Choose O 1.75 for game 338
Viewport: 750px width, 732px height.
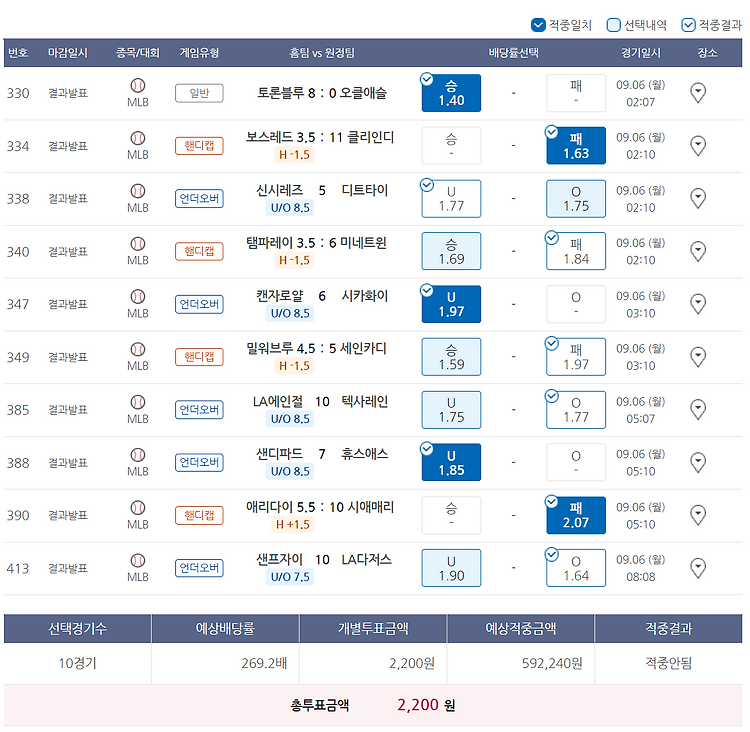pyautogui.click(x=576, y=199)
